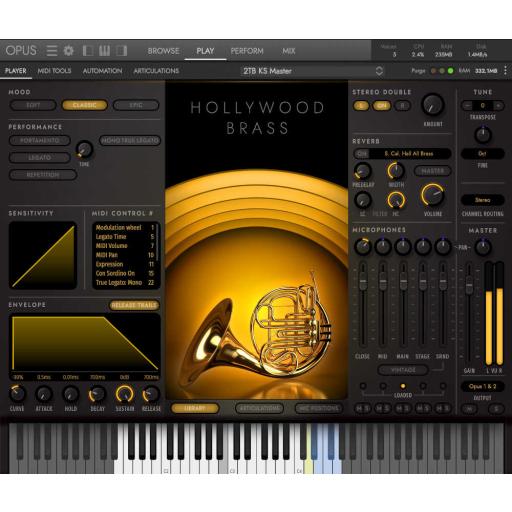Click the green Purge indicator dot
This screenshot has height=512, width=512.
click(451, 71)
